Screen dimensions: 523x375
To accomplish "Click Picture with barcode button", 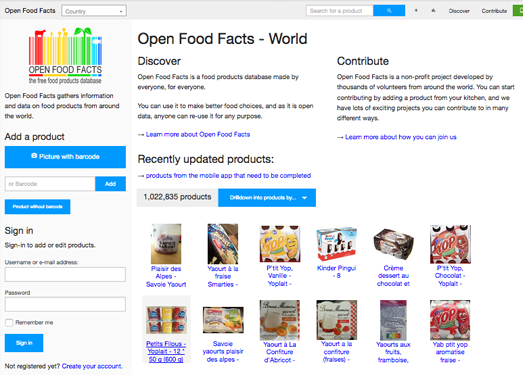I will pos(65,157).
